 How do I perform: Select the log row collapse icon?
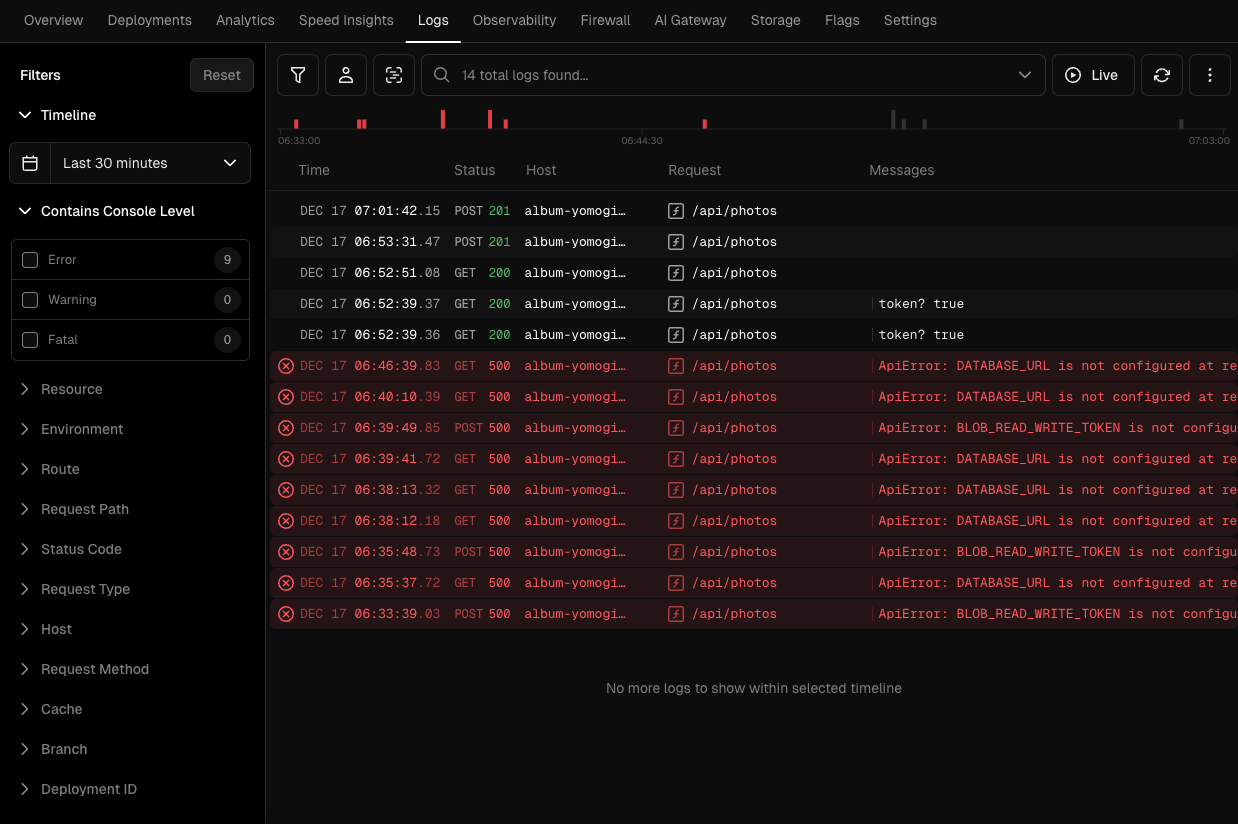point(393,74)
